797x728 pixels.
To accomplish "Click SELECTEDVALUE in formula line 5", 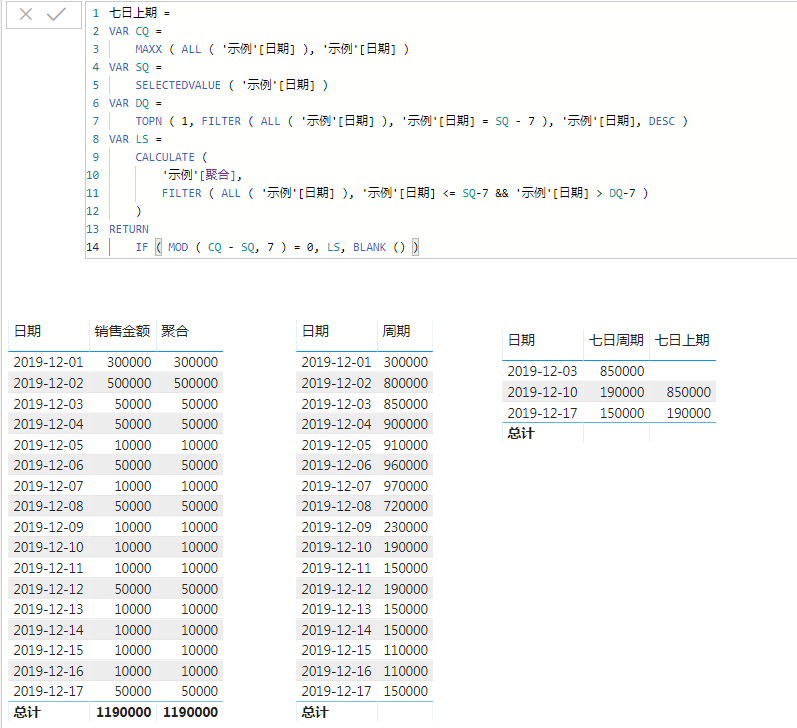I will [x=178, y=85].
